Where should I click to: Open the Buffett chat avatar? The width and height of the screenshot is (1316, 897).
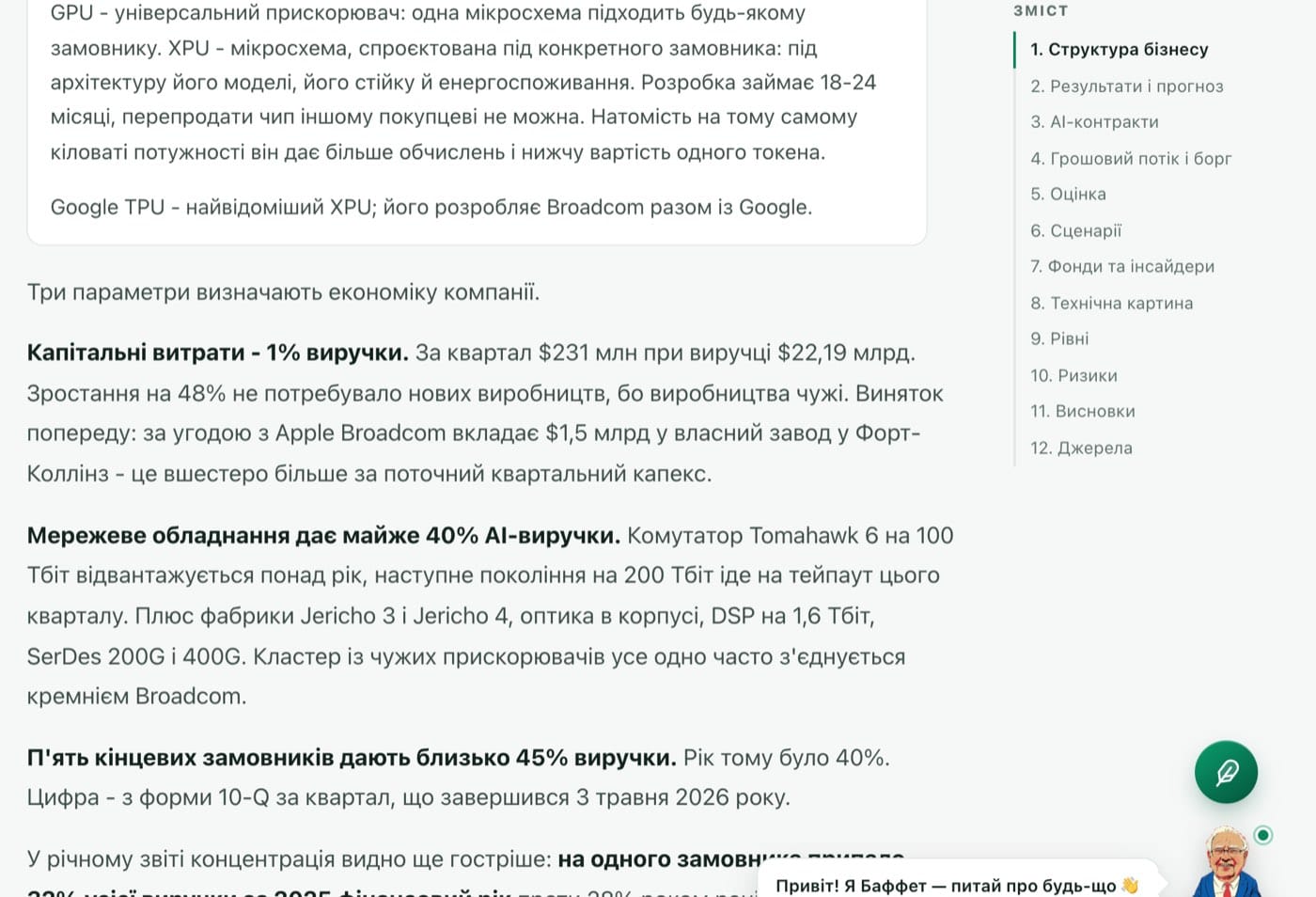click(x=1227, y=861)
